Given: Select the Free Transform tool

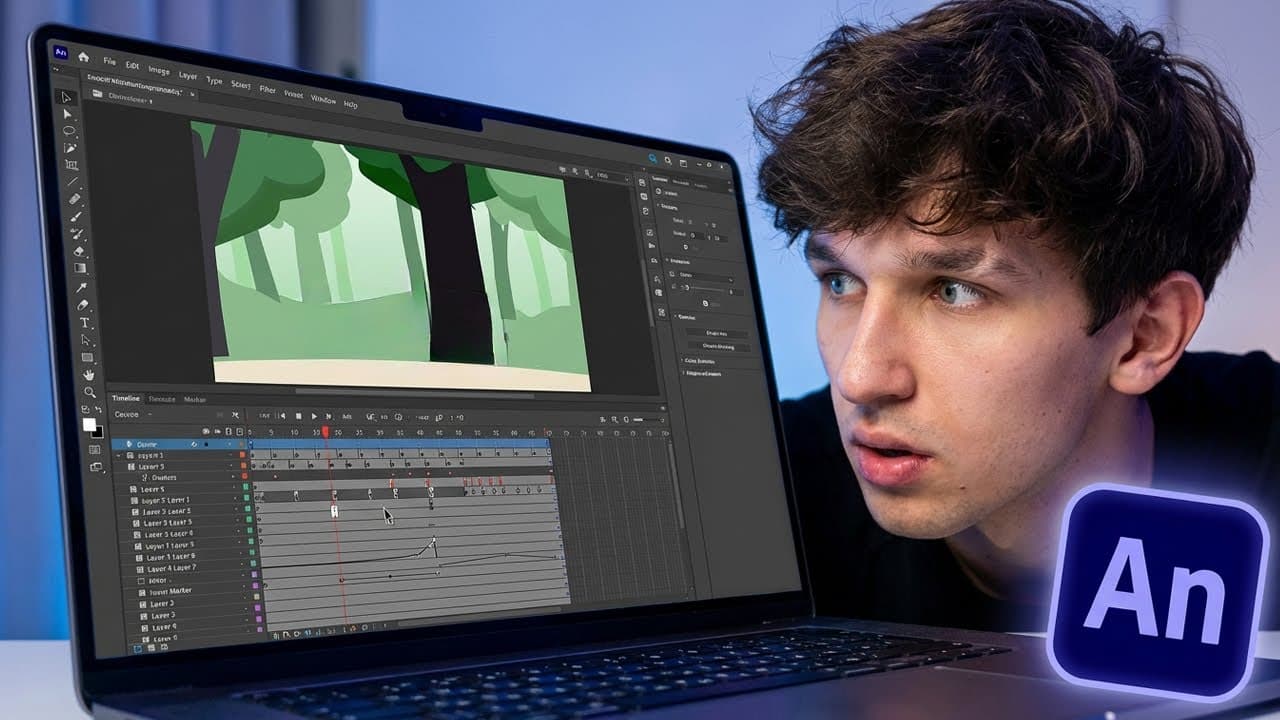Looking at the screenshot, I should pyautogui.click(x=72, y=165).
